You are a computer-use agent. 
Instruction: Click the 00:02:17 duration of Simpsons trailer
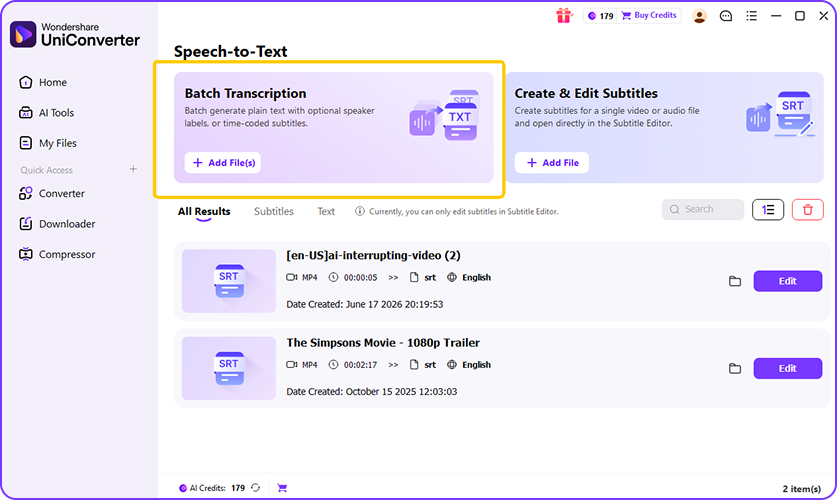click(x=360, y=365)
